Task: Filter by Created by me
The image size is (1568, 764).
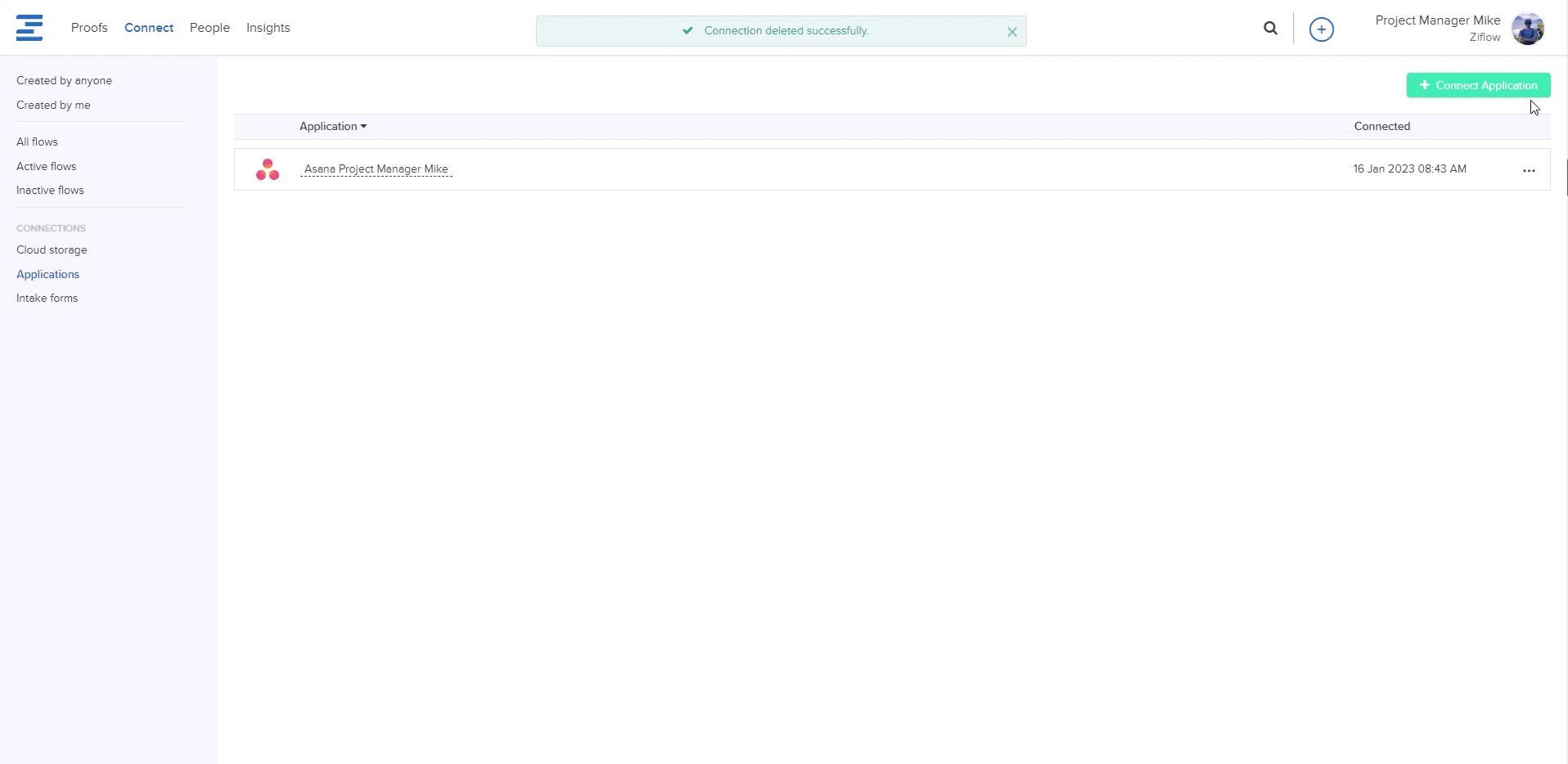Action: (53, 106)
